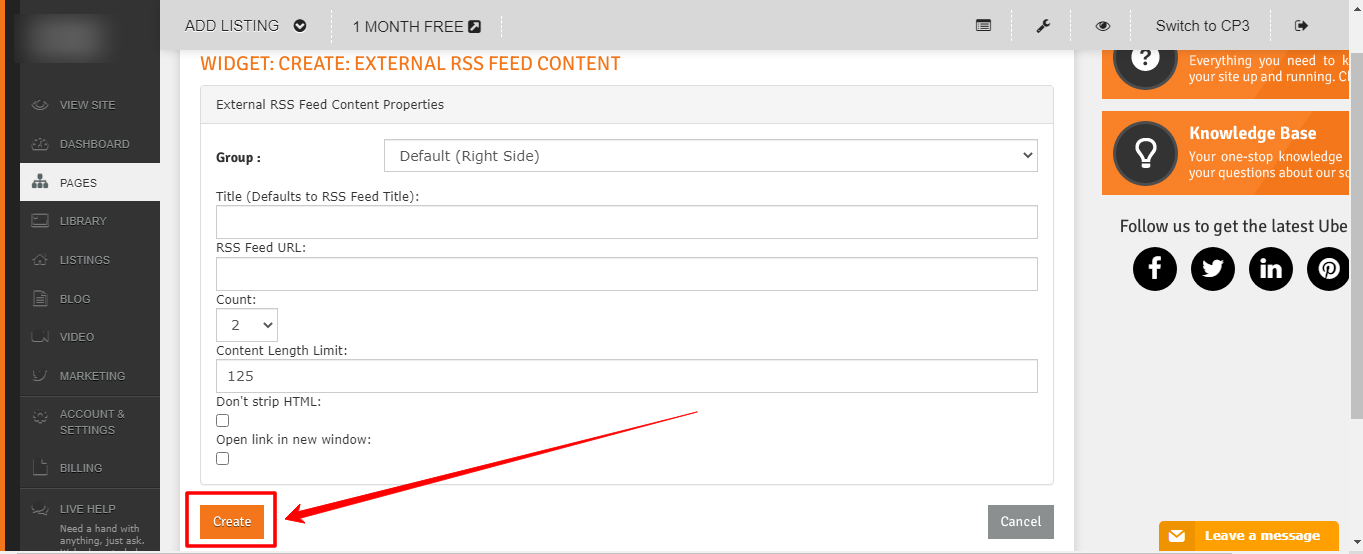Image resolution: width=1363 pixels, height=554 pixels.
Task: Open the Group dropdown
Action: (x=711, y=156)
